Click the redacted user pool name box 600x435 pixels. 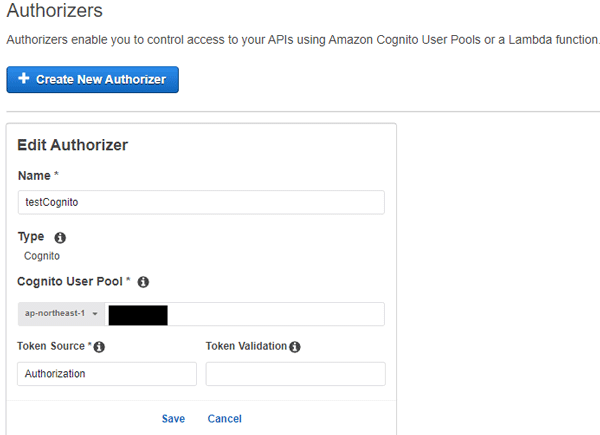pos(138,315)
